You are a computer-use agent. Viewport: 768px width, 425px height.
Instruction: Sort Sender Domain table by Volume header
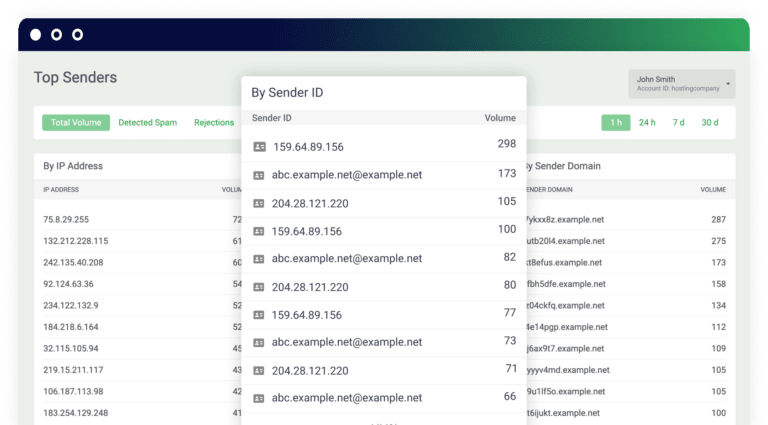[712, 188]
